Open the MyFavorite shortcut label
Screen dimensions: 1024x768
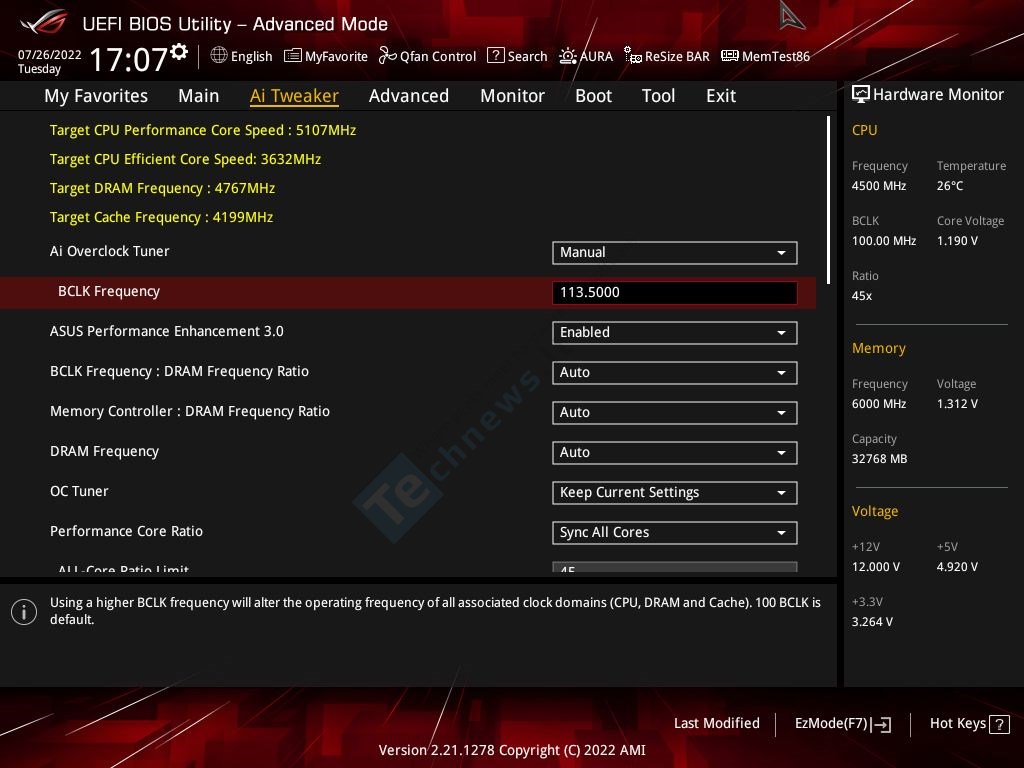point(336,56)
